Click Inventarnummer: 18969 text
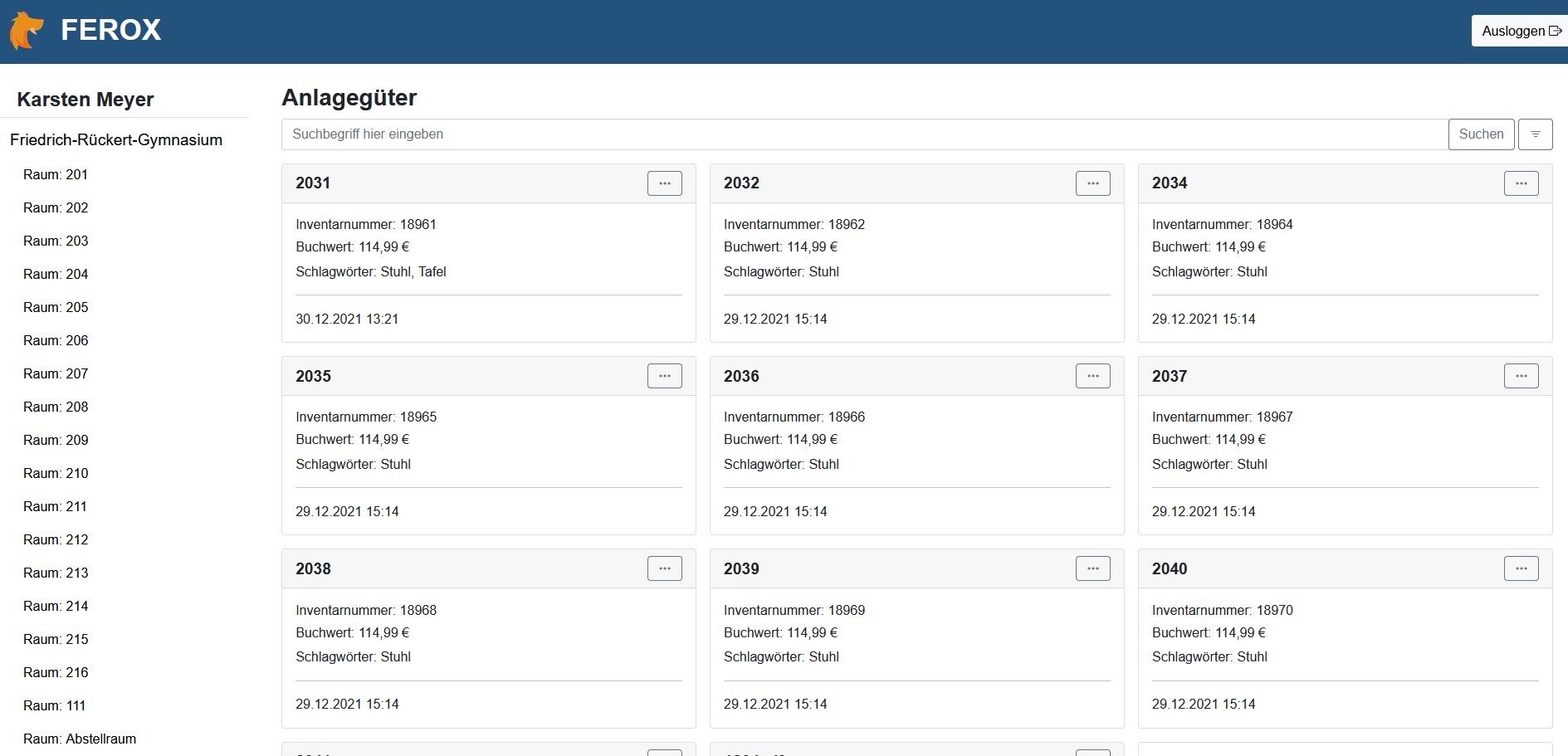Screen dimensions: 1568x756 [794, 610]
